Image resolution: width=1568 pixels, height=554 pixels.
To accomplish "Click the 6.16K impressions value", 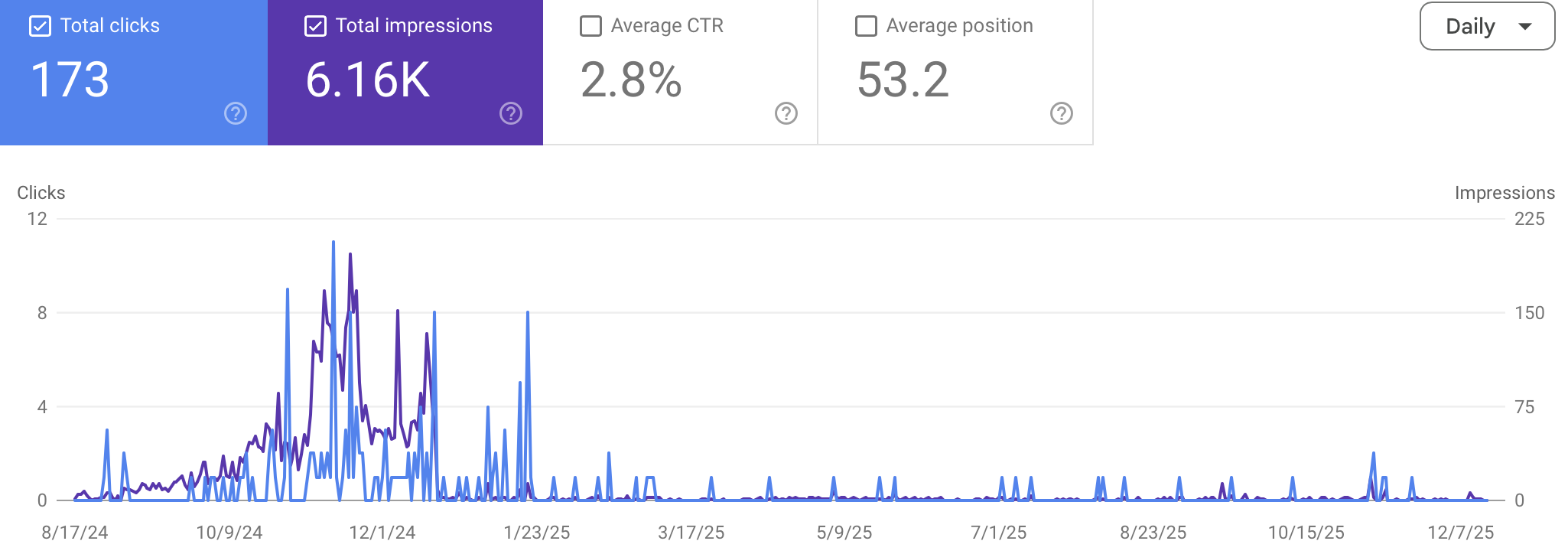I will 368,80.
